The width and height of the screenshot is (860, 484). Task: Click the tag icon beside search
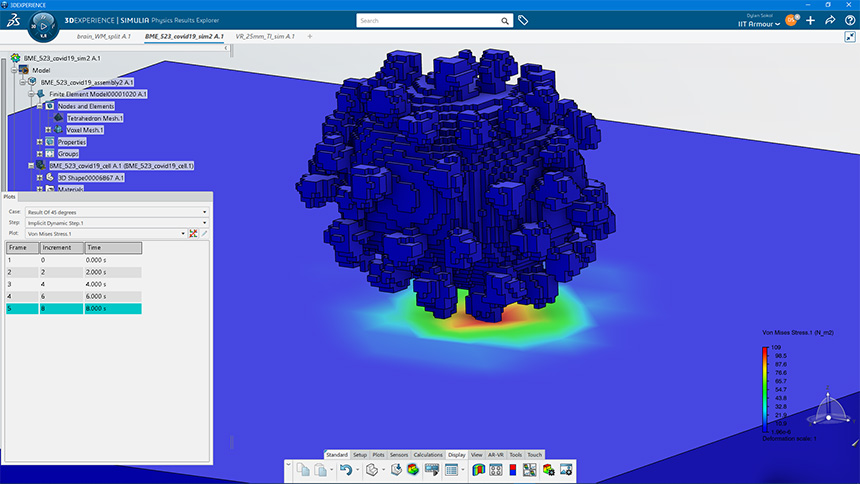click(523, 20)
